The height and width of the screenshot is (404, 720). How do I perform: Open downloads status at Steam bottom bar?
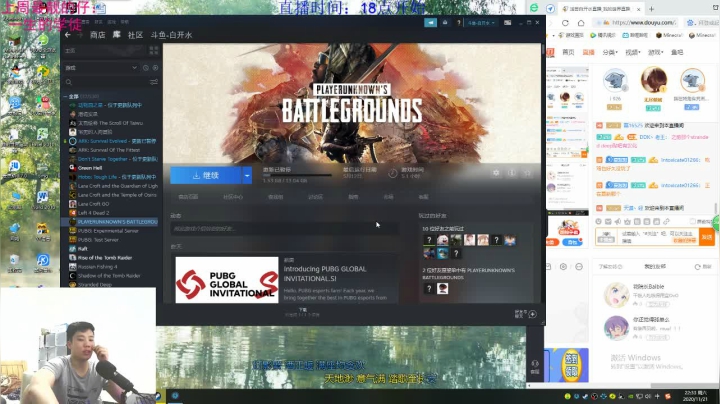tap(302, 312)
